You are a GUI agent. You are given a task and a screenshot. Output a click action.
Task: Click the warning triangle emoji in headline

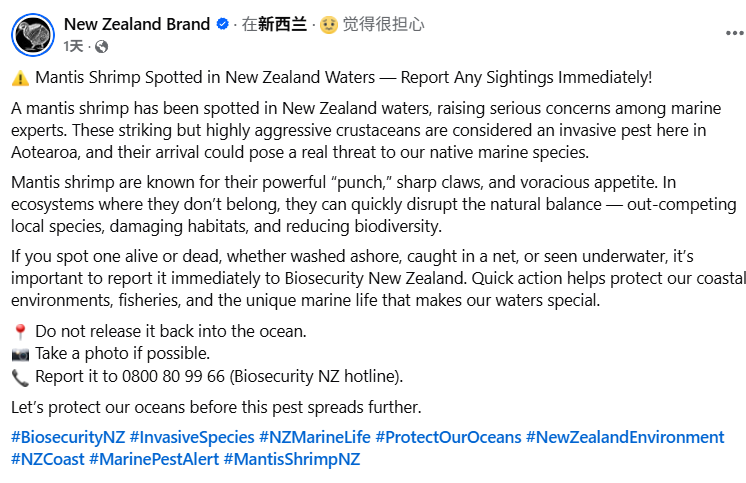pyautogui.click(x=20, y=77)
